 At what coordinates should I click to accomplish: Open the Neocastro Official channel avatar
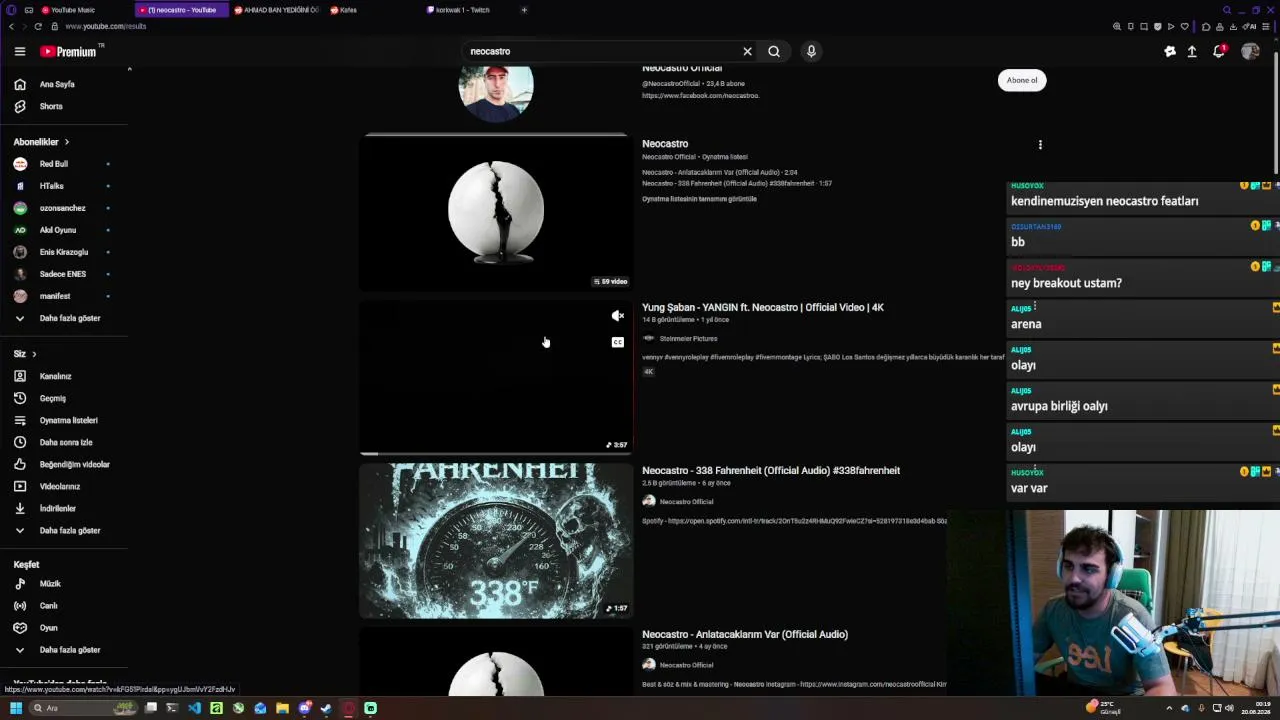pos(496,92)
